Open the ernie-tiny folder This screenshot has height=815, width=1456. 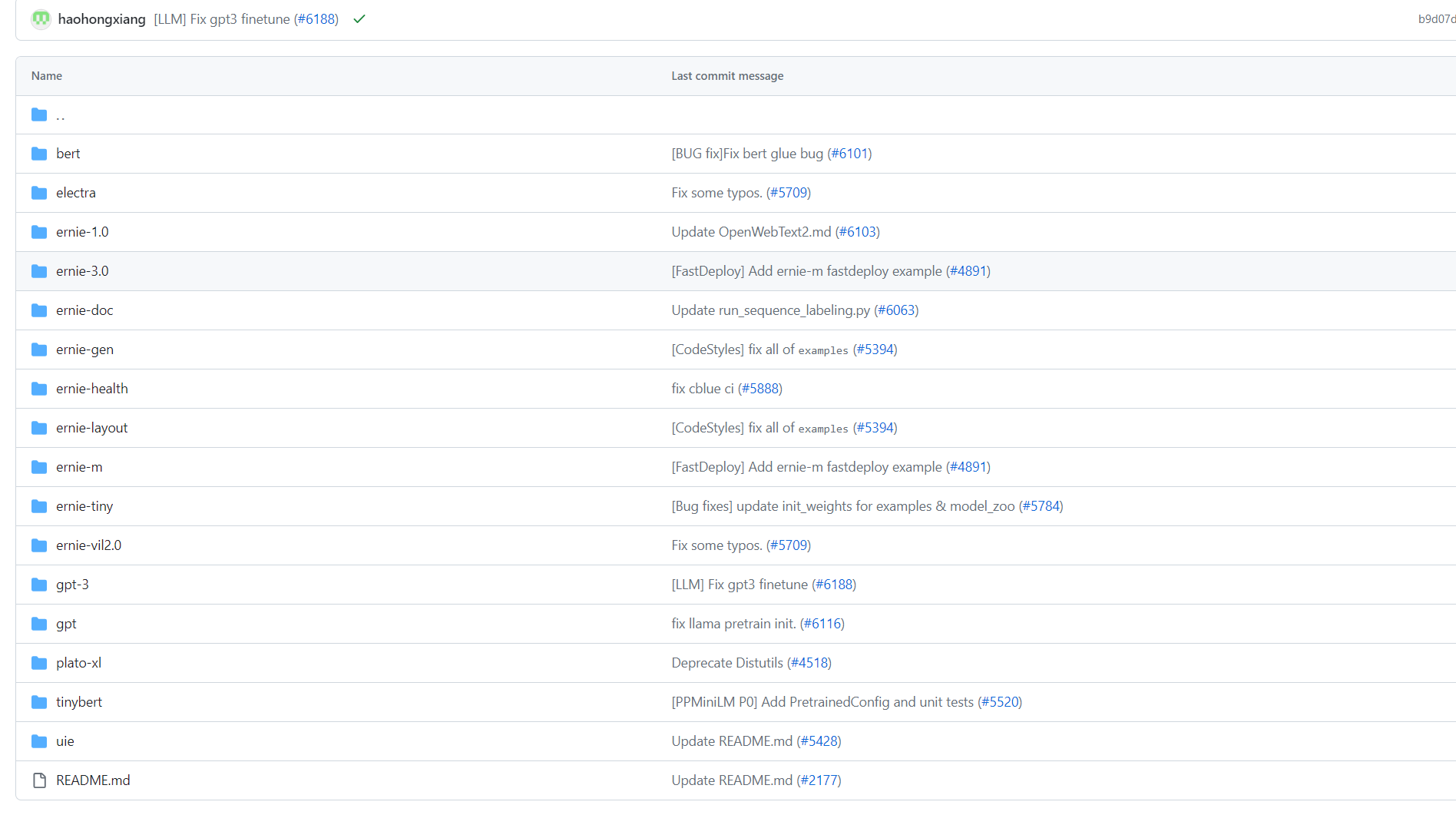(84, 506)
